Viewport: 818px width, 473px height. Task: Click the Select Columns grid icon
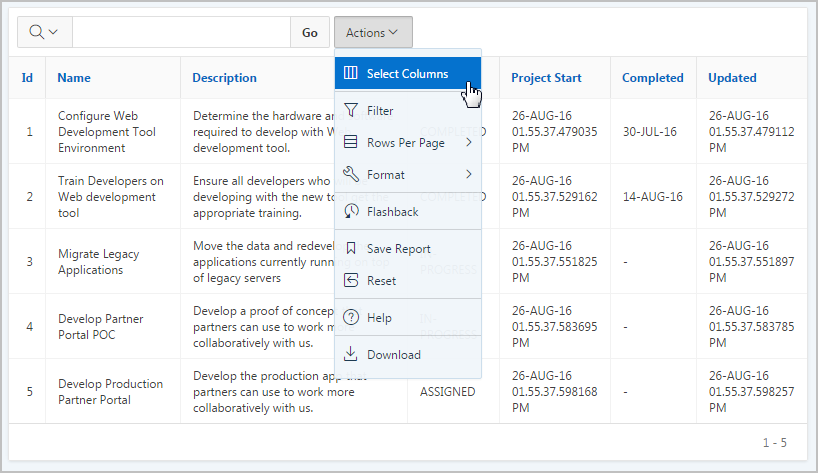[350, 73]
